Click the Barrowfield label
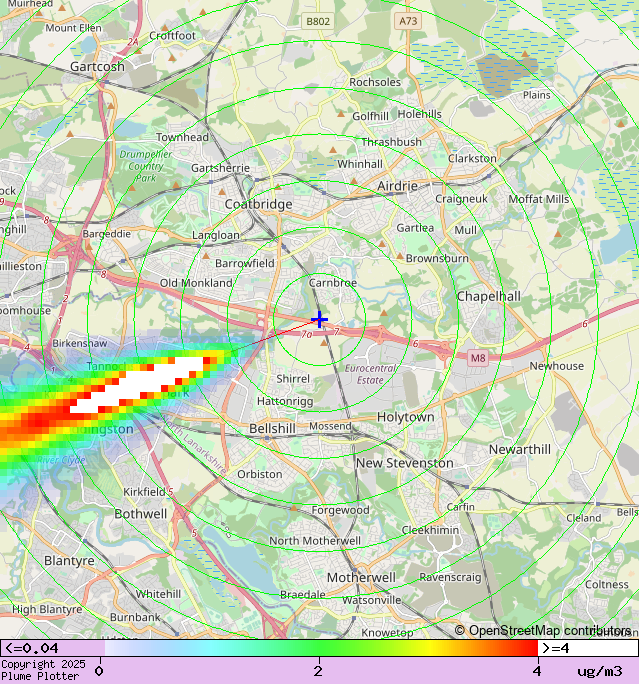This screenshot has width=639, height=684. (245, 263)
